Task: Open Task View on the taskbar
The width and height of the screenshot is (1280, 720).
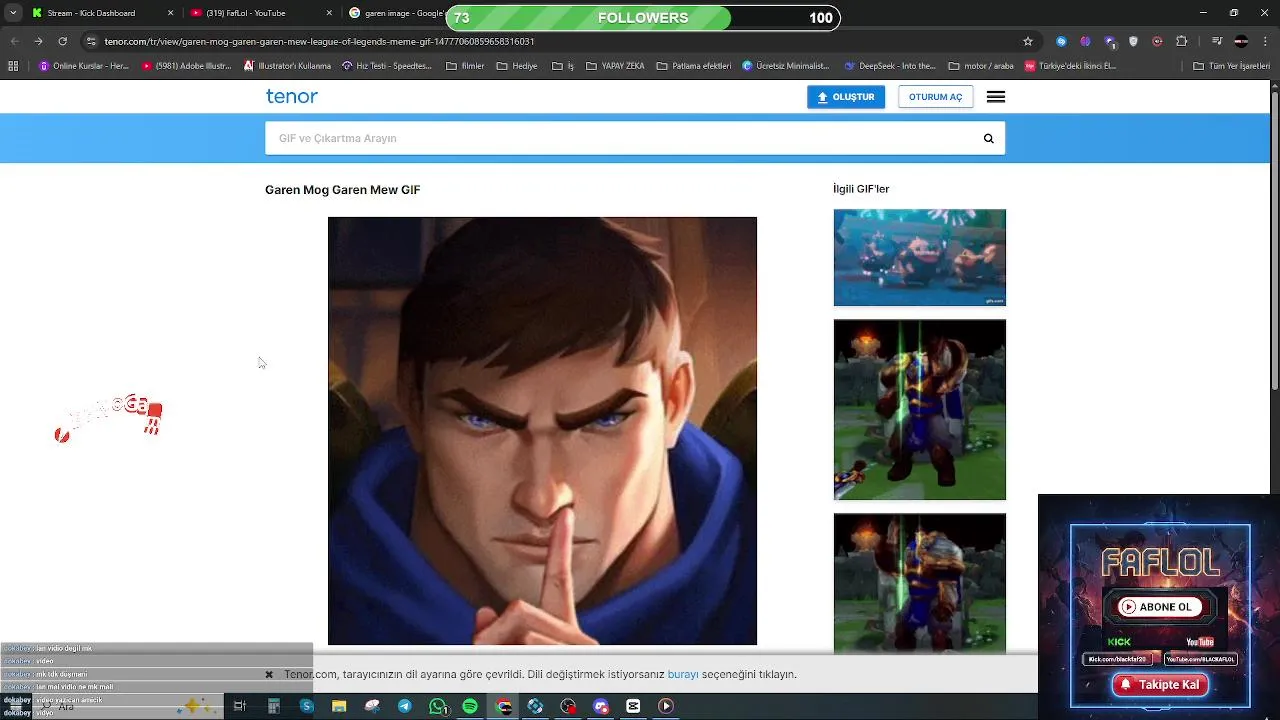Action: (240, 706)
